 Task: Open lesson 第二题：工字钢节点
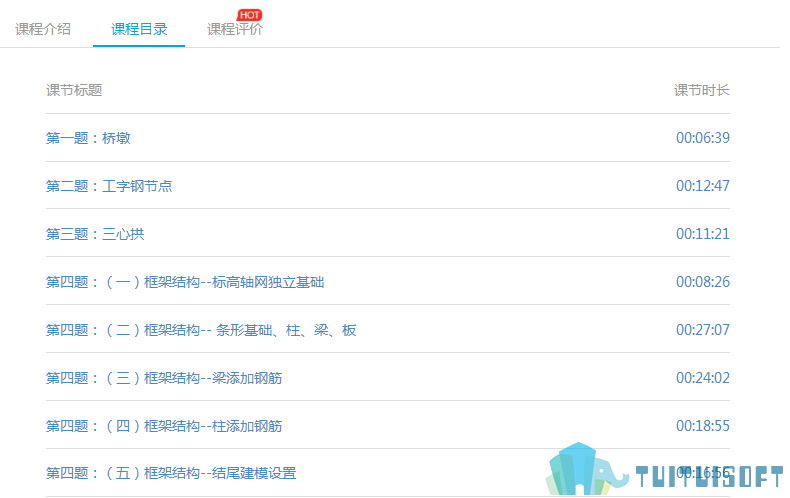click(x=109, y=186)
